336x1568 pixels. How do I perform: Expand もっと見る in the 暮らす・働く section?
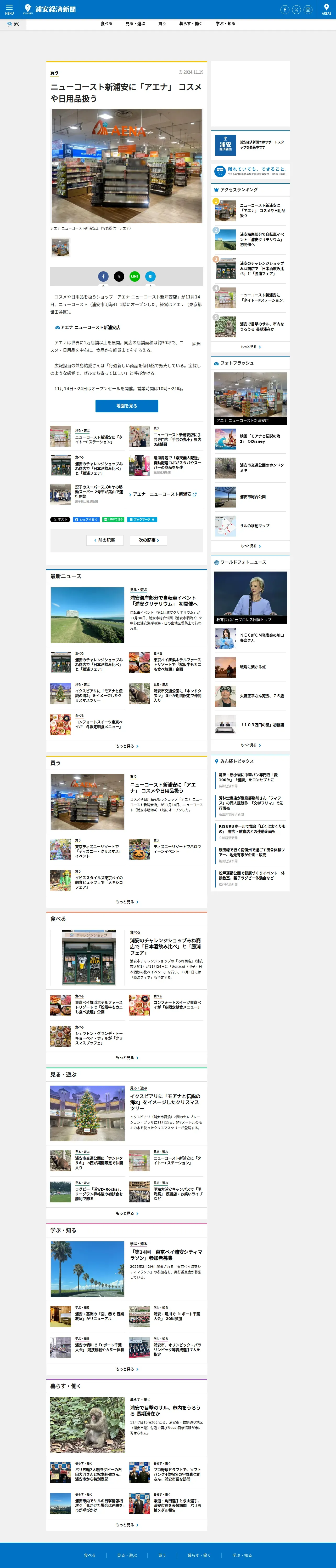[127, 1525]
